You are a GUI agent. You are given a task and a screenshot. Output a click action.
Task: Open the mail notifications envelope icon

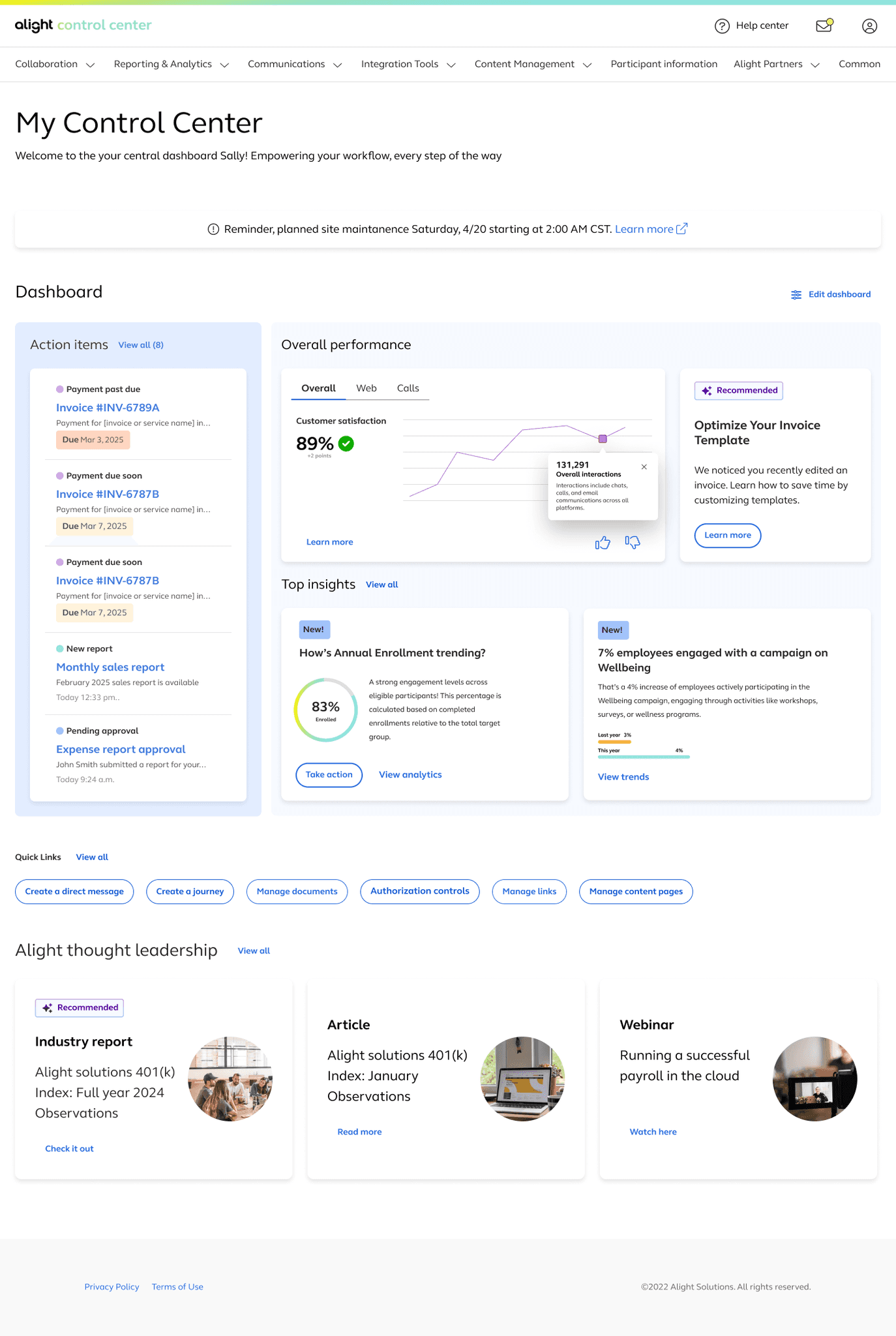pos(824,26)
